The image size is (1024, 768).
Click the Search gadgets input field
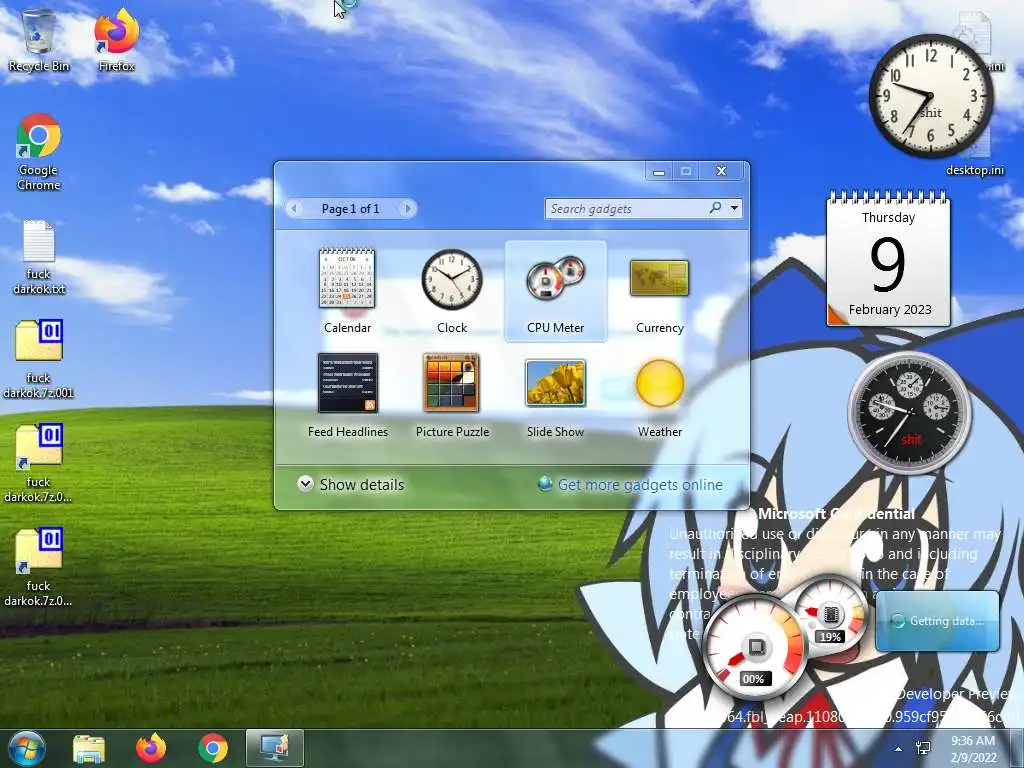point(627,208)
